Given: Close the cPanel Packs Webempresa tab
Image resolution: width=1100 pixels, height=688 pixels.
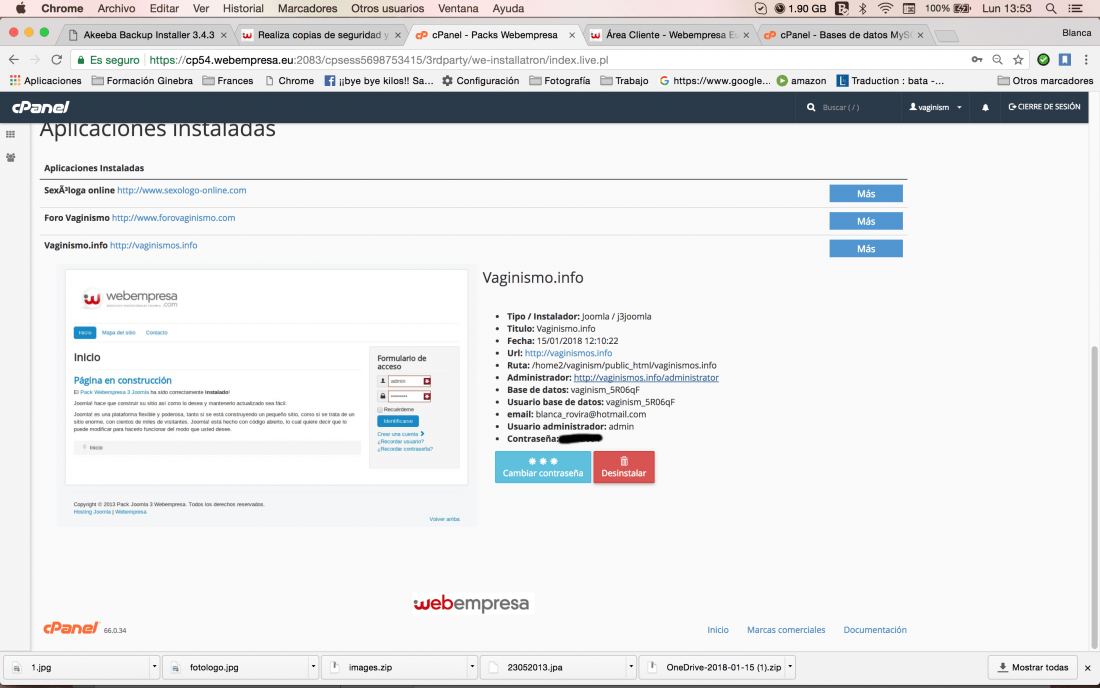Looking at the screenshot, I should (x=572, y=35).
